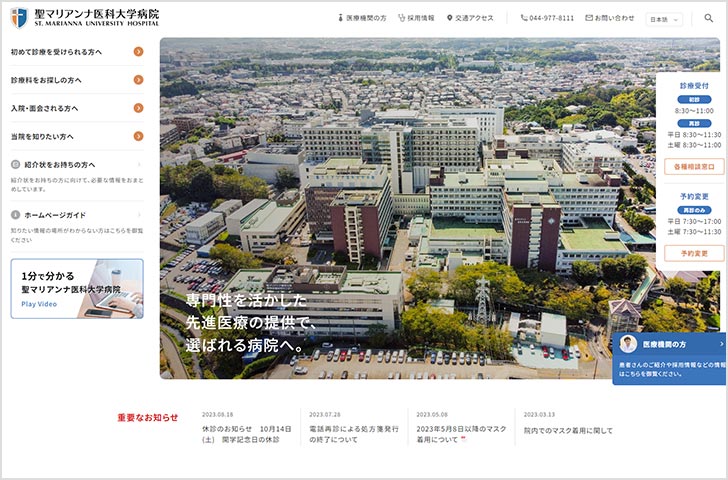The width and height of the screenshot is (728, 480).
Task: Click orange arrow beside 入院・面会される方へ
Action: click(138, 108)
